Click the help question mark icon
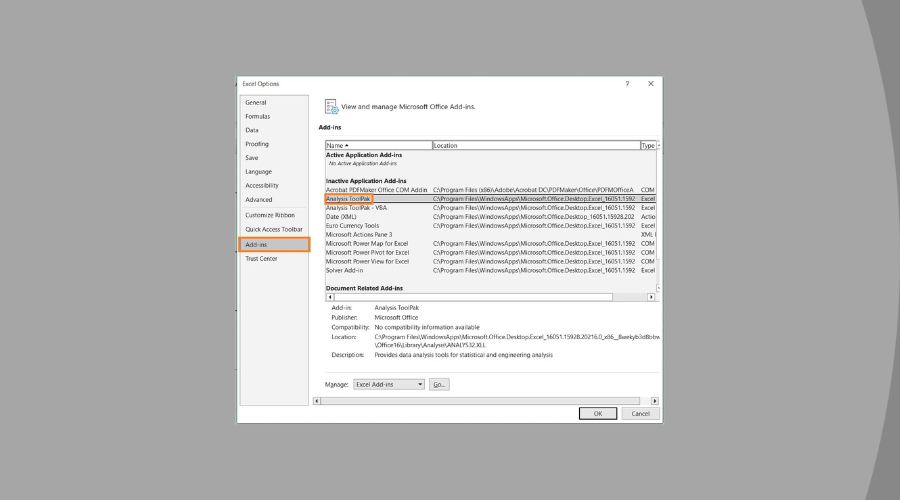 (627, 84)
